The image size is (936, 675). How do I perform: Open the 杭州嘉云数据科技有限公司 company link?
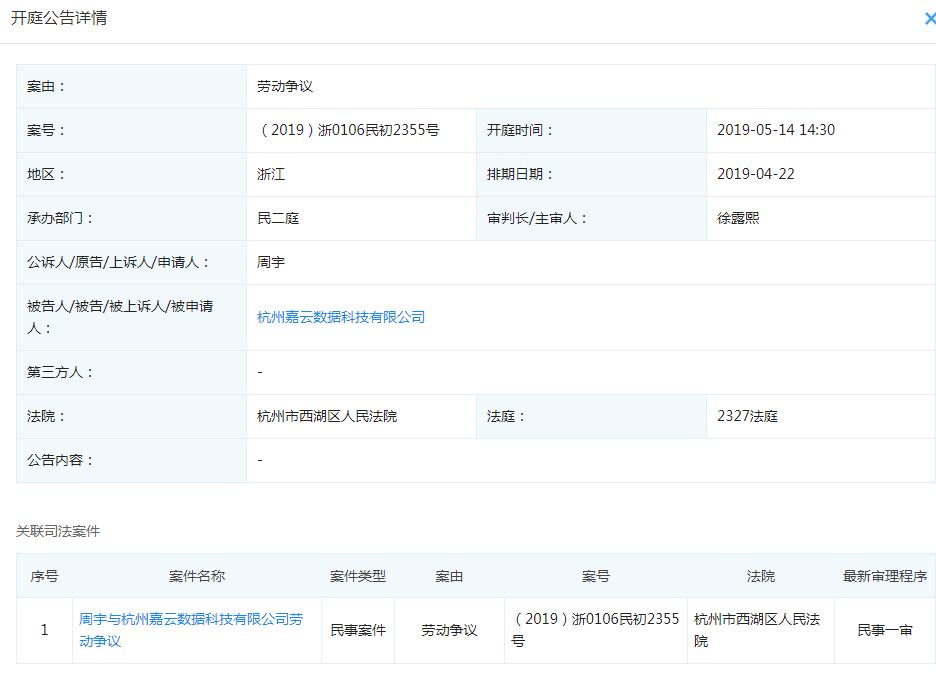tap(339, 317)
